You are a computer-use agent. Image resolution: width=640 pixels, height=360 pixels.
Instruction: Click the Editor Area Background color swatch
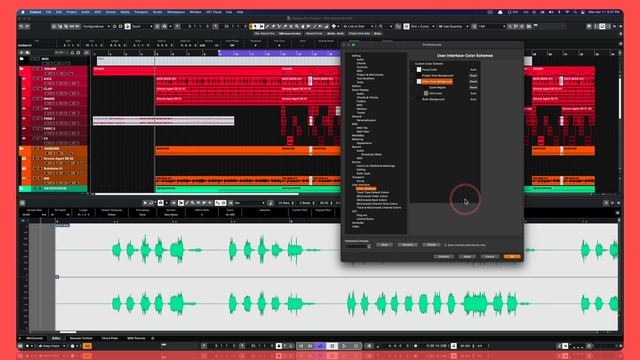[x=419, y=82]
